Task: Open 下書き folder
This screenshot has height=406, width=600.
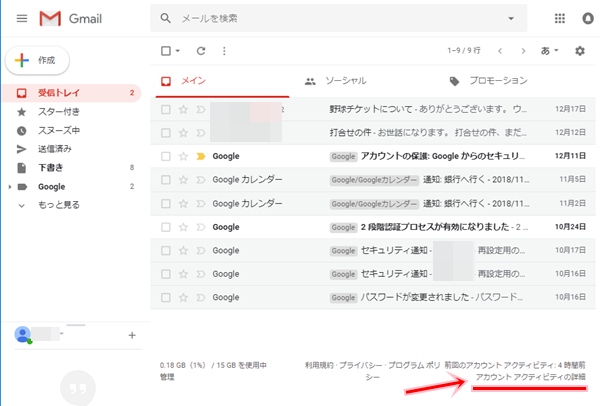Action: [x=50, y=168]
